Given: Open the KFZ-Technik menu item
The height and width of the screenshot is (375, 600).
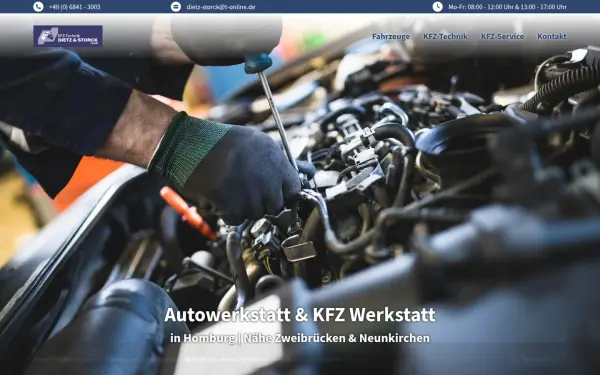Looking at the screenshot, I should (x=445, y=36).
